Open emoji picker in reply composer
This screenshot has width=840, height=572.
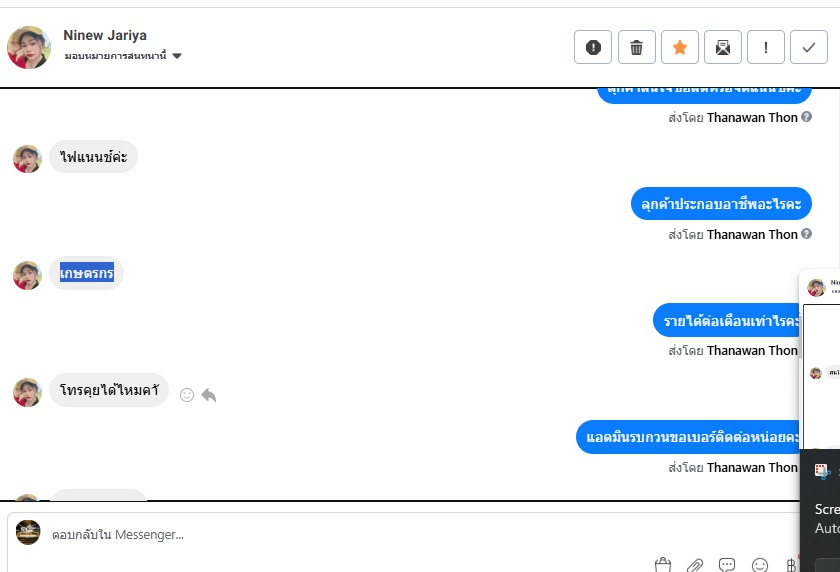click(760, 565)
